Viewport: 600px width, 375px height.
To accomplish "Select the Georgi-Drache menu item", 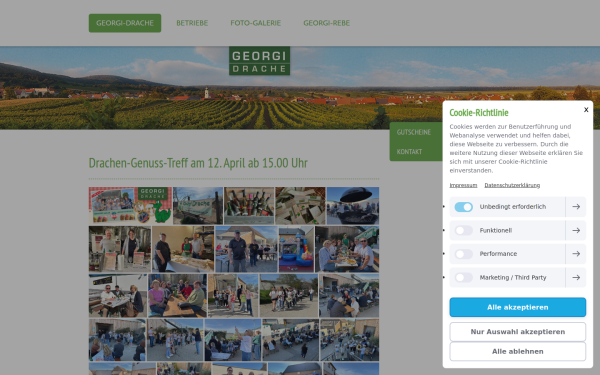I will (125, 23).
